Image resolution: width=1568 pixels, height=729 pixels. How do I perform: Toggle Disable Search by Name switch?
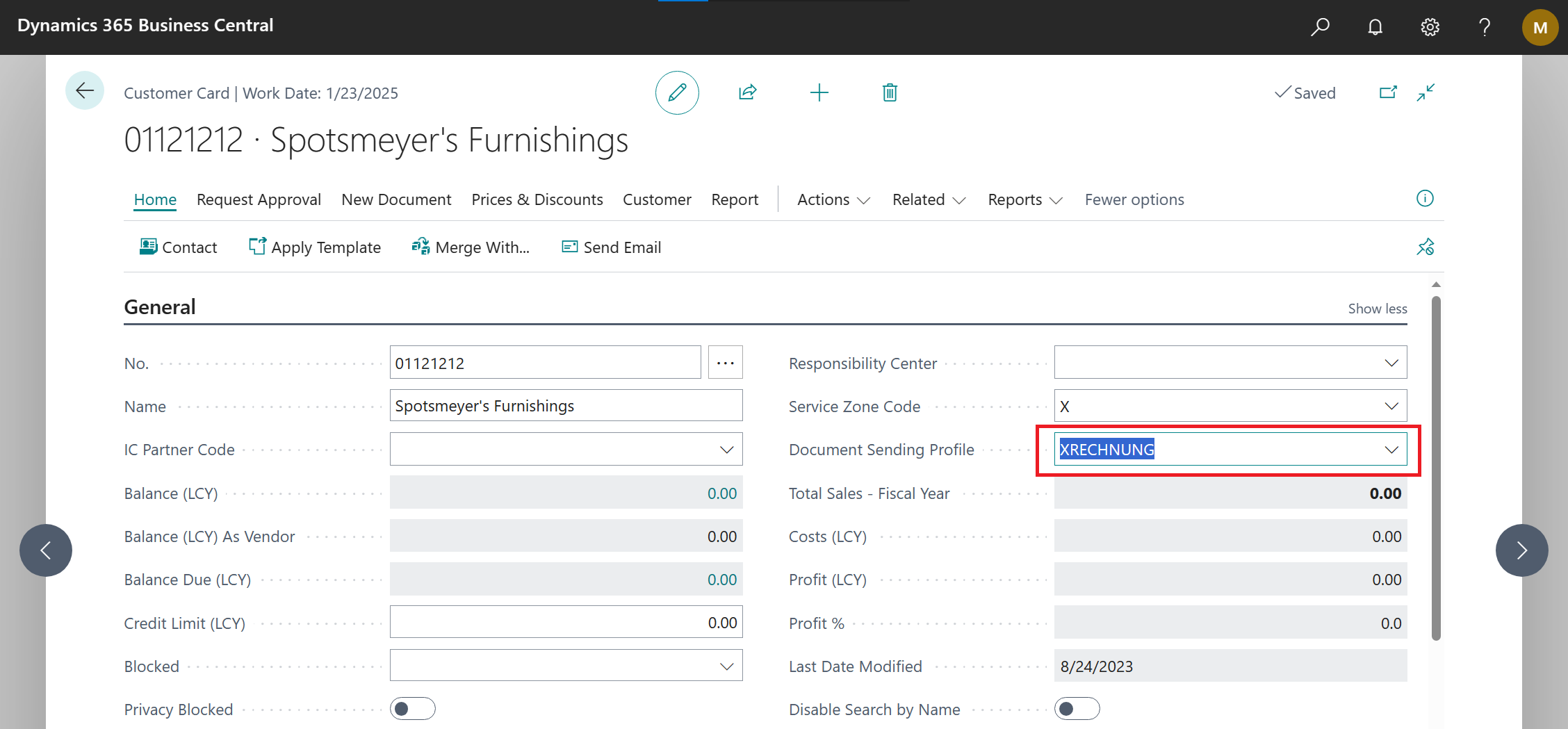pos(1077,709)
